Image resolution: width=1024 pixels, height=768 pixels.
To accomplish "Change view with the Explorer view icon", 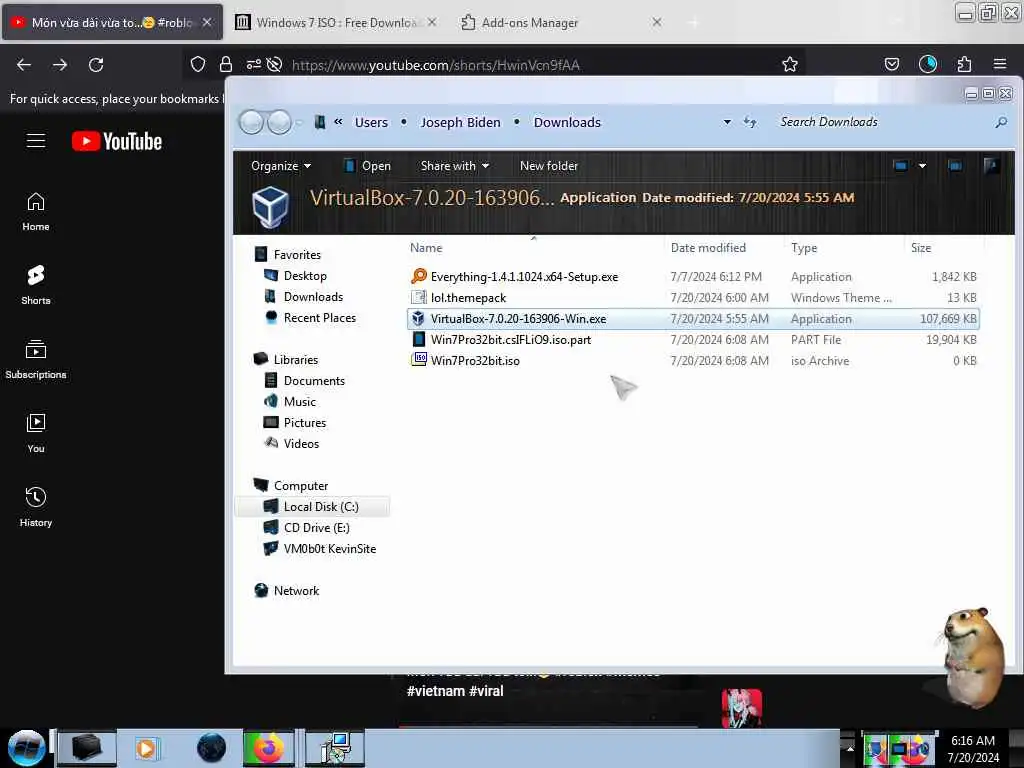I will click(900, 166).
